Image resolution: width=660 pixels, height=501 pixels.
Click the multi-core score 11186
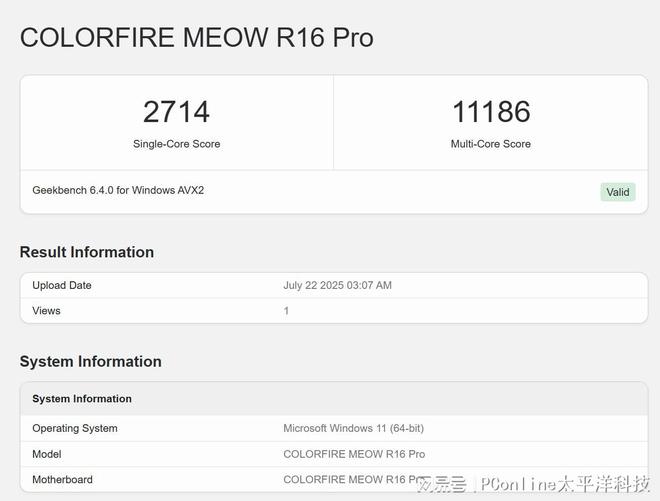click(491, 112)
